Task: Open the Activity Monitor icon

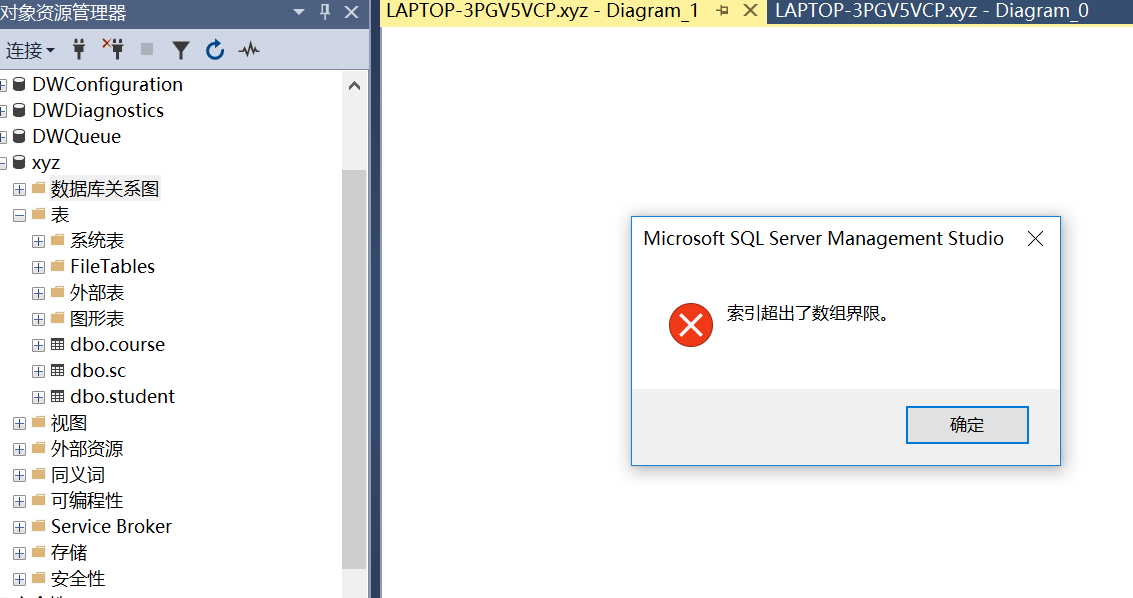Action: [x=249, y=50]
